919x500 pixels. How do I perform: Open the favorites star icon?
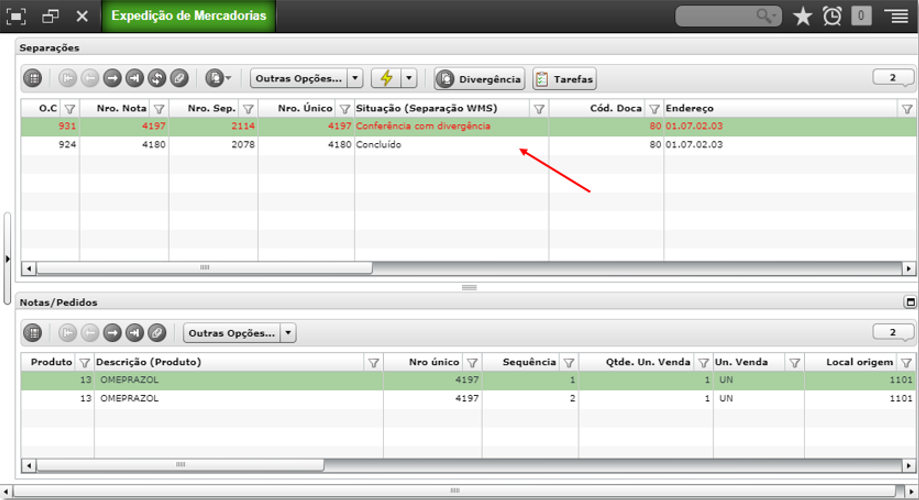tap(802, 16)
